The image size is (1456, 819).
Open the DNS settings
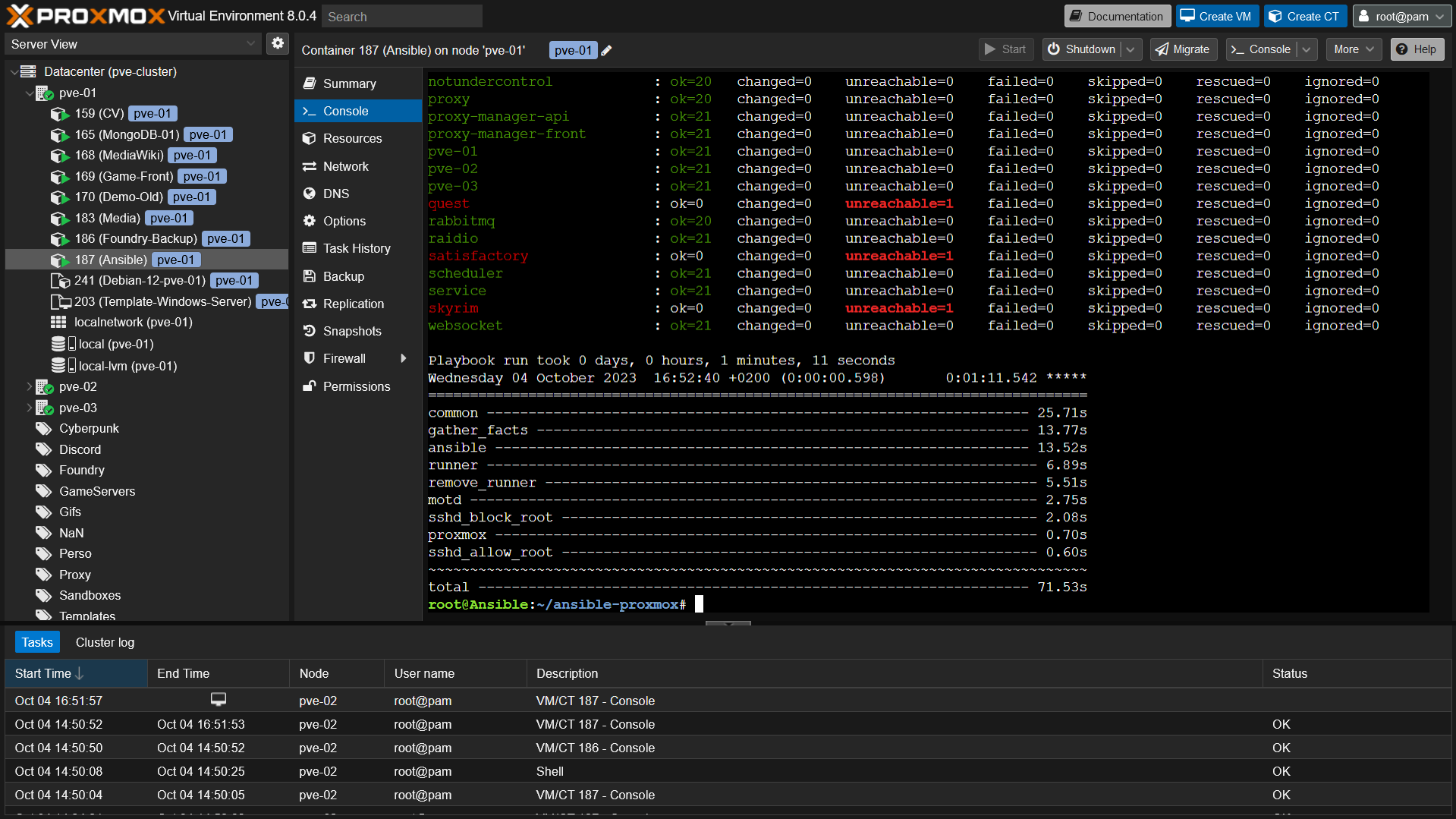[x=357, y=194]
